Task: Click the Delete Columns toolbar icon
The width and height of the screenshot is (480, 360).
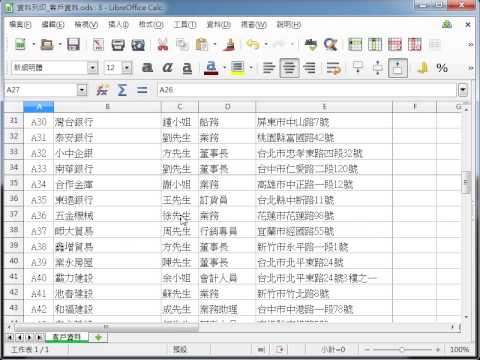Action: (415, 44)
